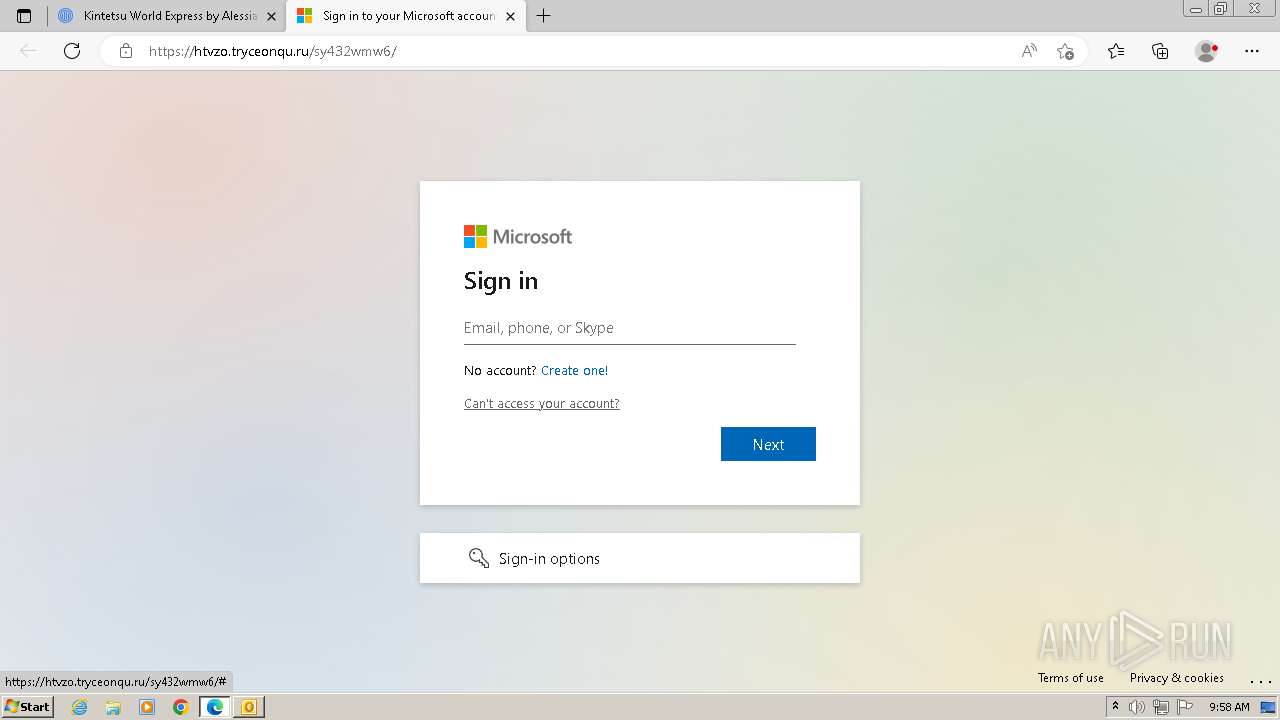
Task: Open Can't access your account link
Action: pyautogui.click(x=542, y=404)
